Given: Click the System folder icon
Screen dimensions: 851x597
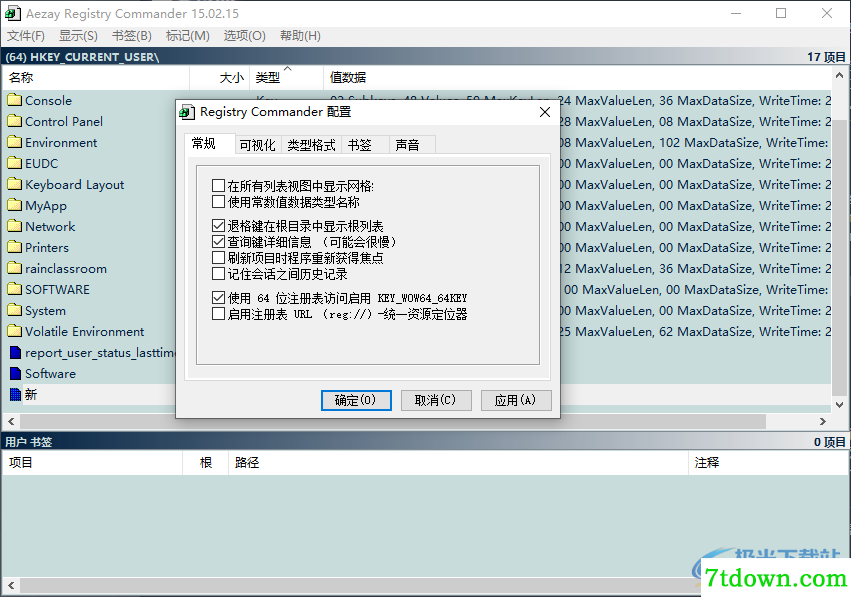Looking at the screenshot, I should pyautogui.click(x=15, y=310).
